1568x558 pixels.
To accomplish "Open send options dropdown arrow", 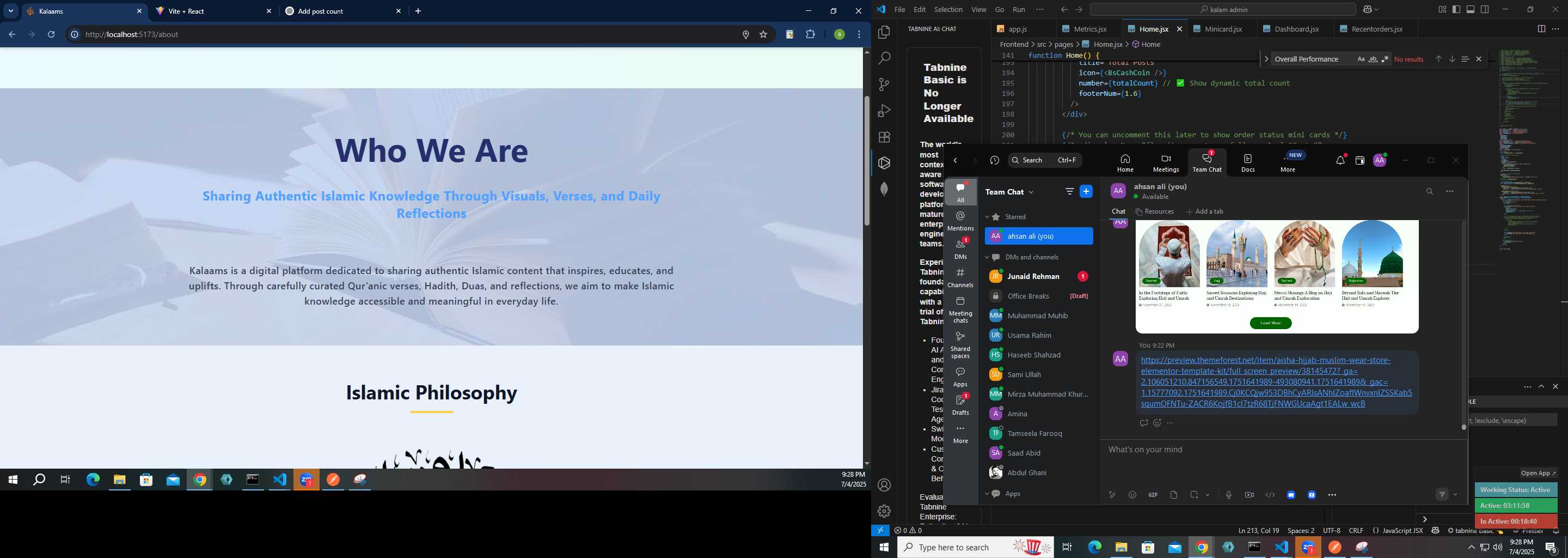I will (x=1455, y=495).
